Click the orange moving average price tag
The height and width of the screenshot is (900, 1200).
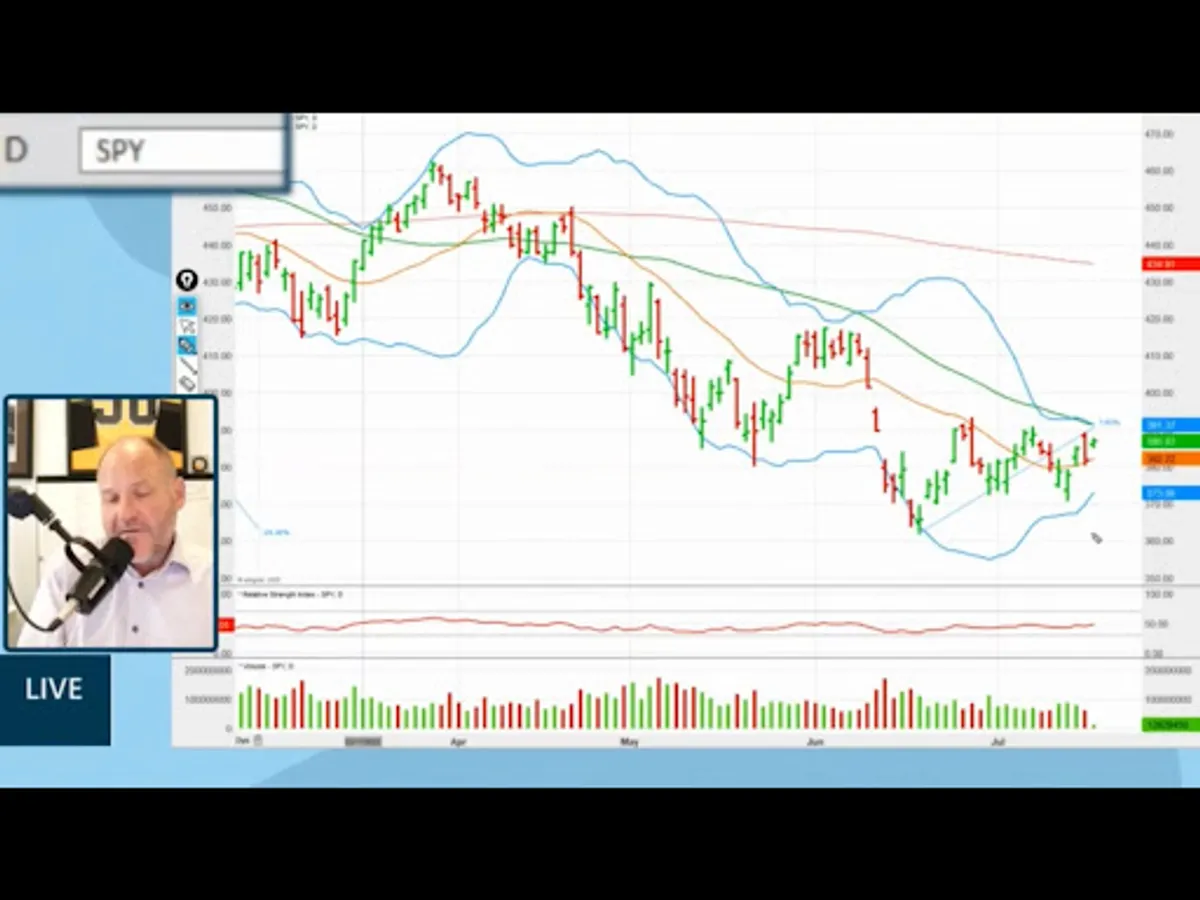1170,458
